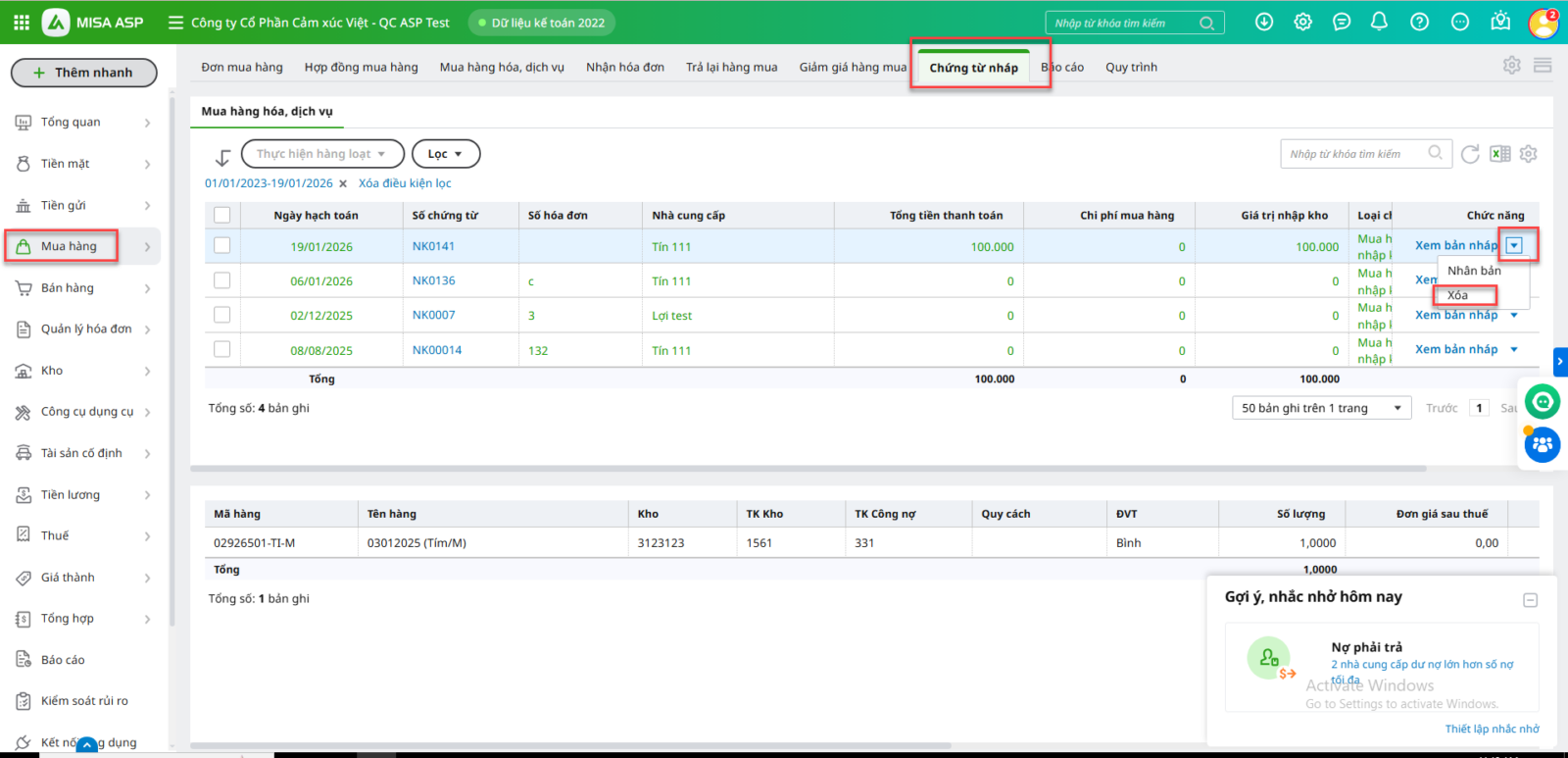Screen dimensions: 1568x758
Task: Choose Xóa from the context menu
Action: (x=1458, y=295)
